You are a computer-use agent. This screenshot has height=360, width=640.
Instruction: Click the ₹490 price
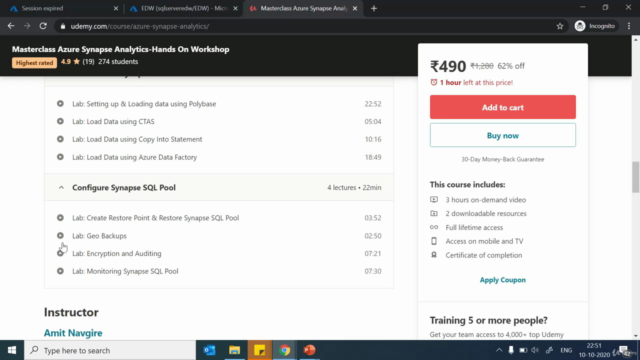tap(448, 66)
